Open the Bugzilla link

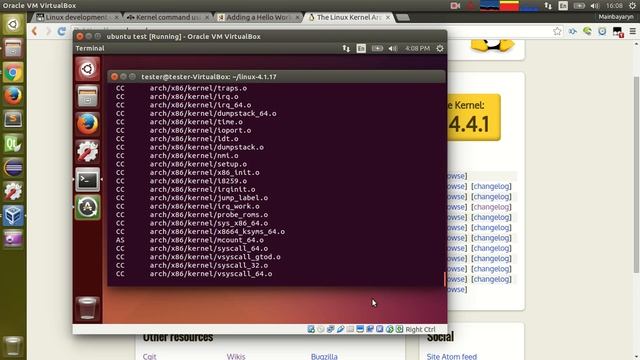click(324, 356)
